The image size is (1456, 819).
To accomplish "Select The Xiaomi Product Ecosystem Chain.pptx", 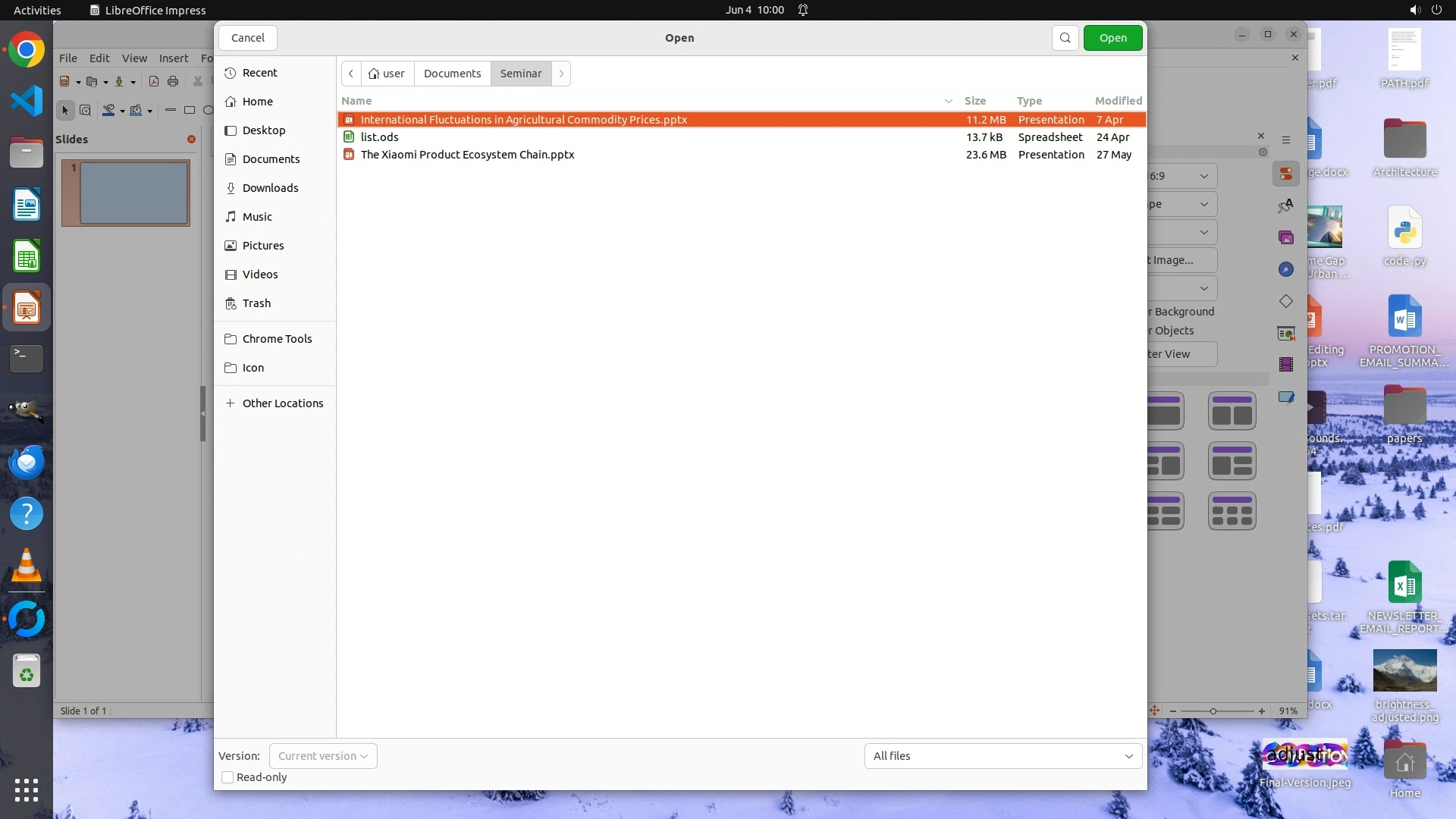I will pos(467,155).
